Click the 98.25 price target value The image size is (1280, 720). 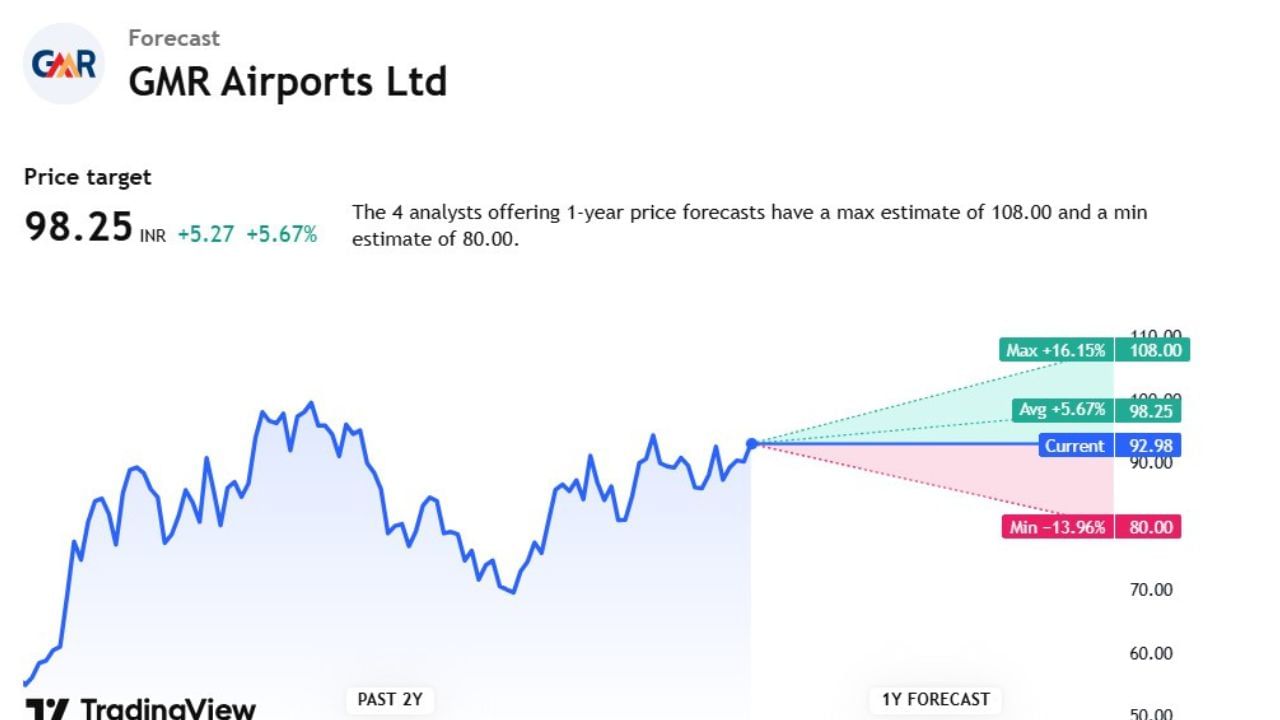click(78, 228)
